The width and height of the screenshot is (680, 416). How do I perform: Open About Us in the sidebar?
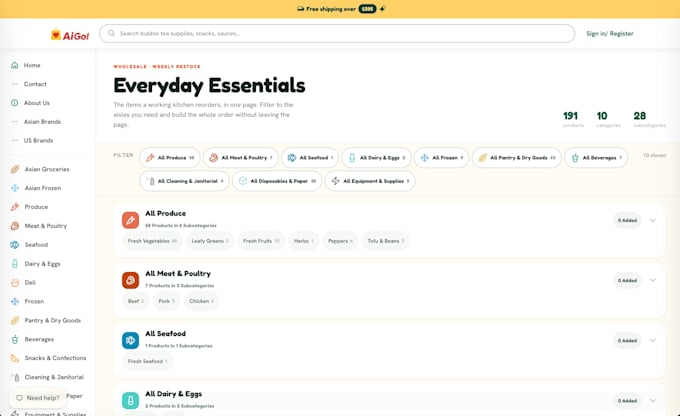[x=36, y=103]
